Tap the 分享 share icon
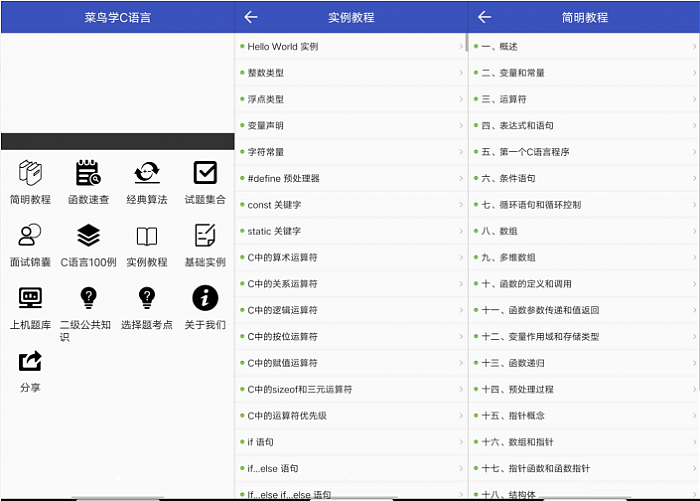Viewport: 700px width, 501px height. (30, 360)
